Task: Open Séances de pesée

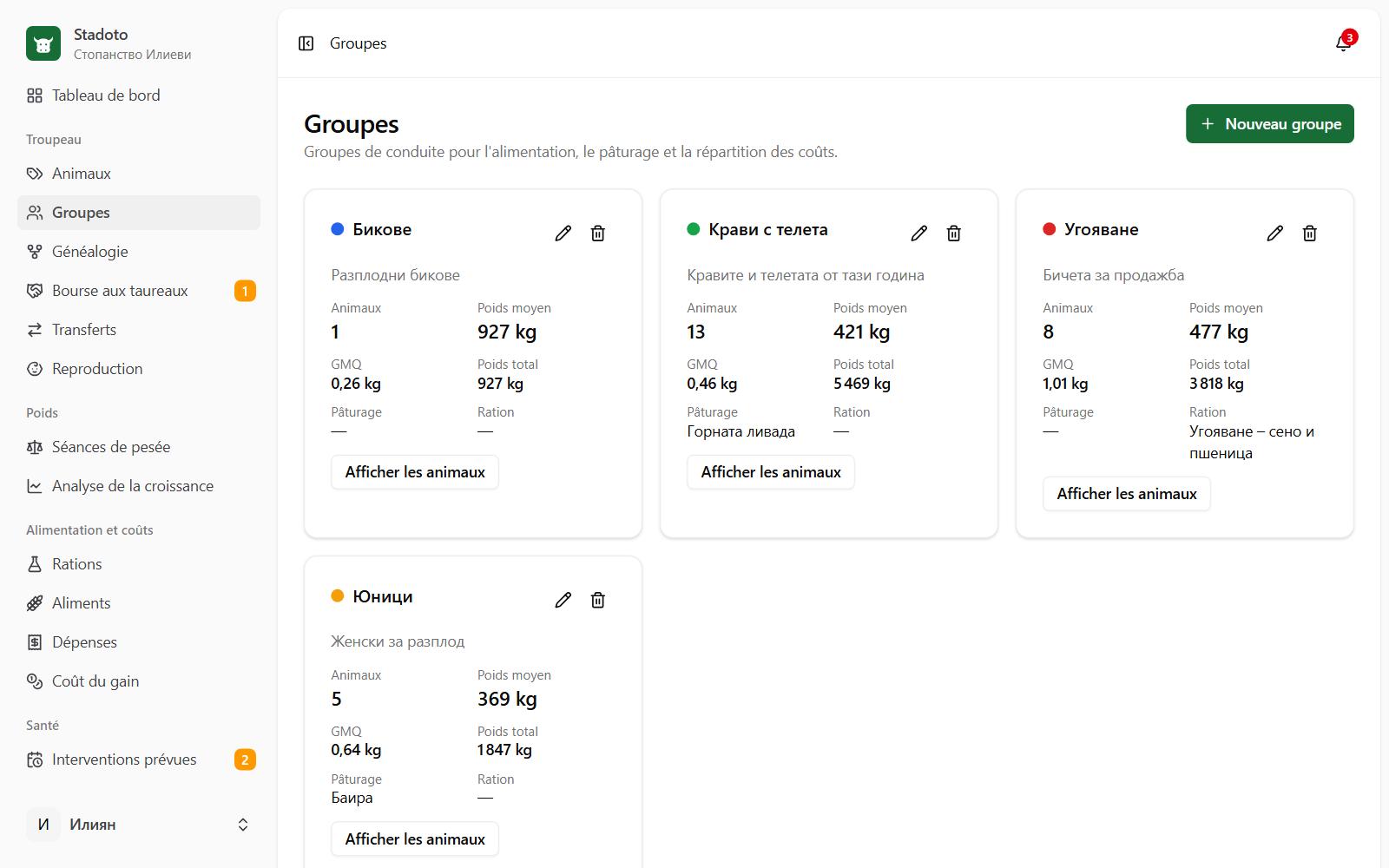Action: pos(139,447)
